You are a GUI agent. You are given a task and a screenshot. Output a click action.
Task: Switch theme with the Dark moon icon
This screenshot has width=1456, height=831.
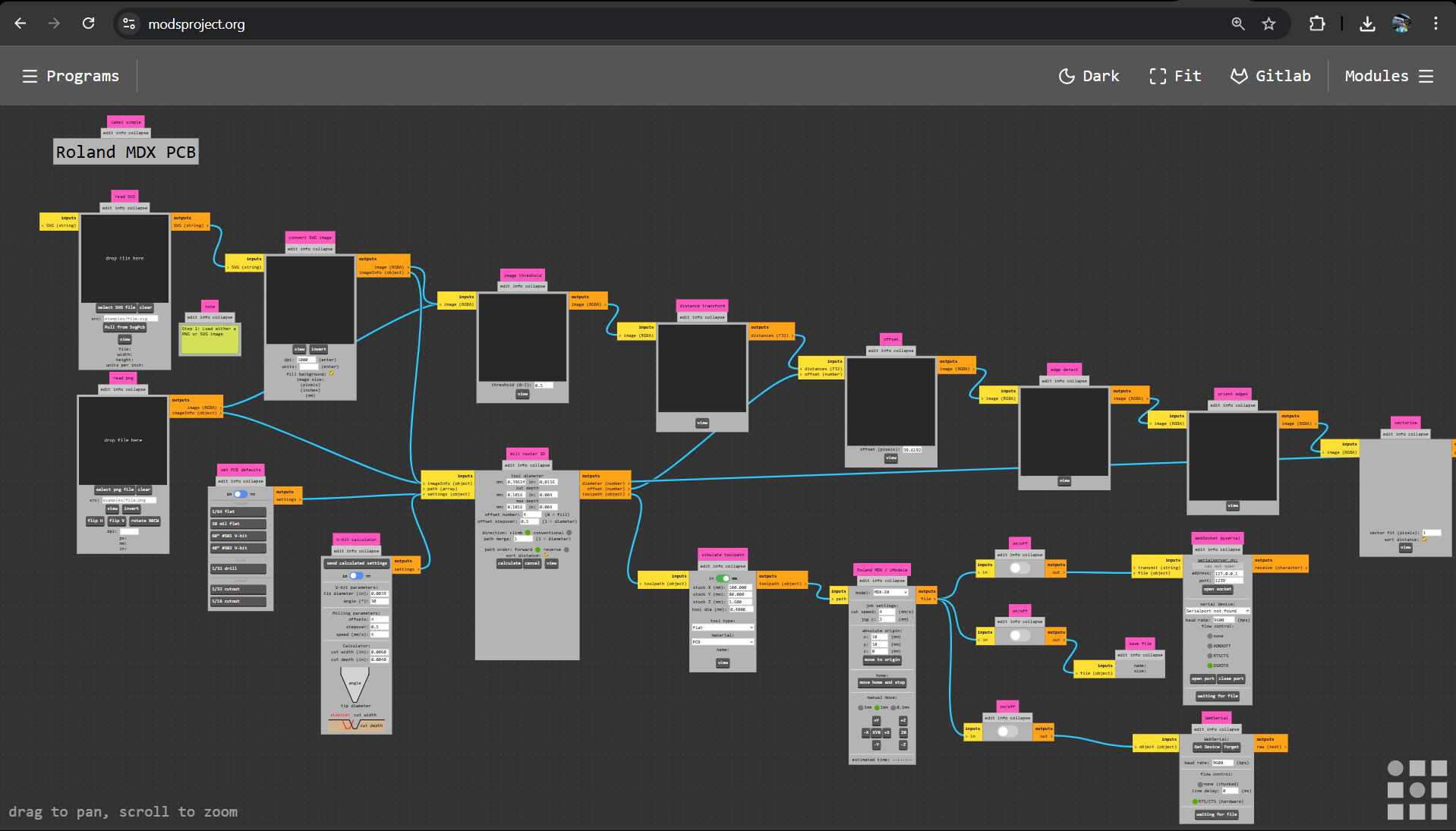pos(1067,76)
